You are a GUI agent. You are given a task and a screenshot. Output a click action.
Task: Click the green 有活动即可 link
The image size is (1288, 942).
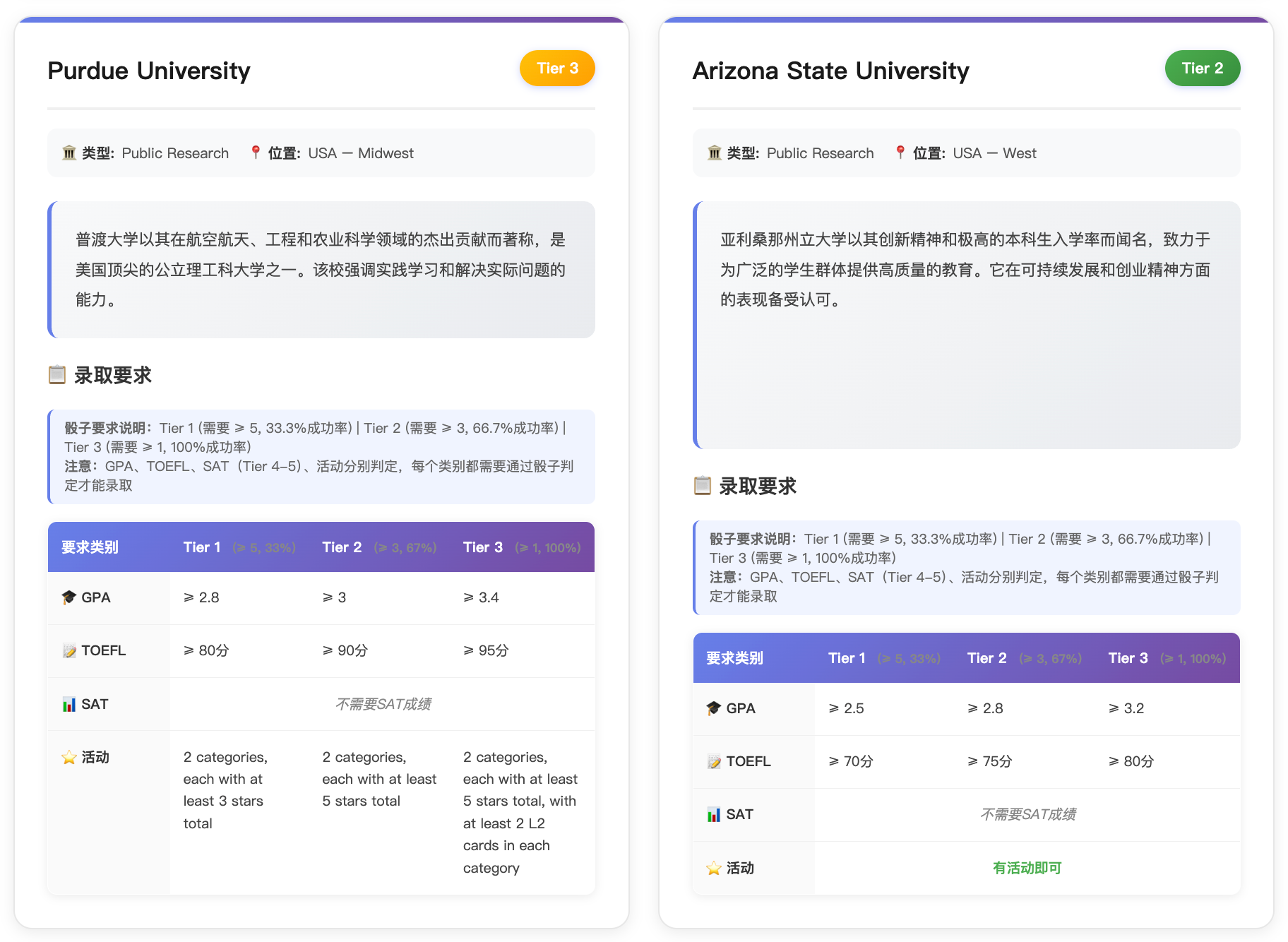[1027, 867]
